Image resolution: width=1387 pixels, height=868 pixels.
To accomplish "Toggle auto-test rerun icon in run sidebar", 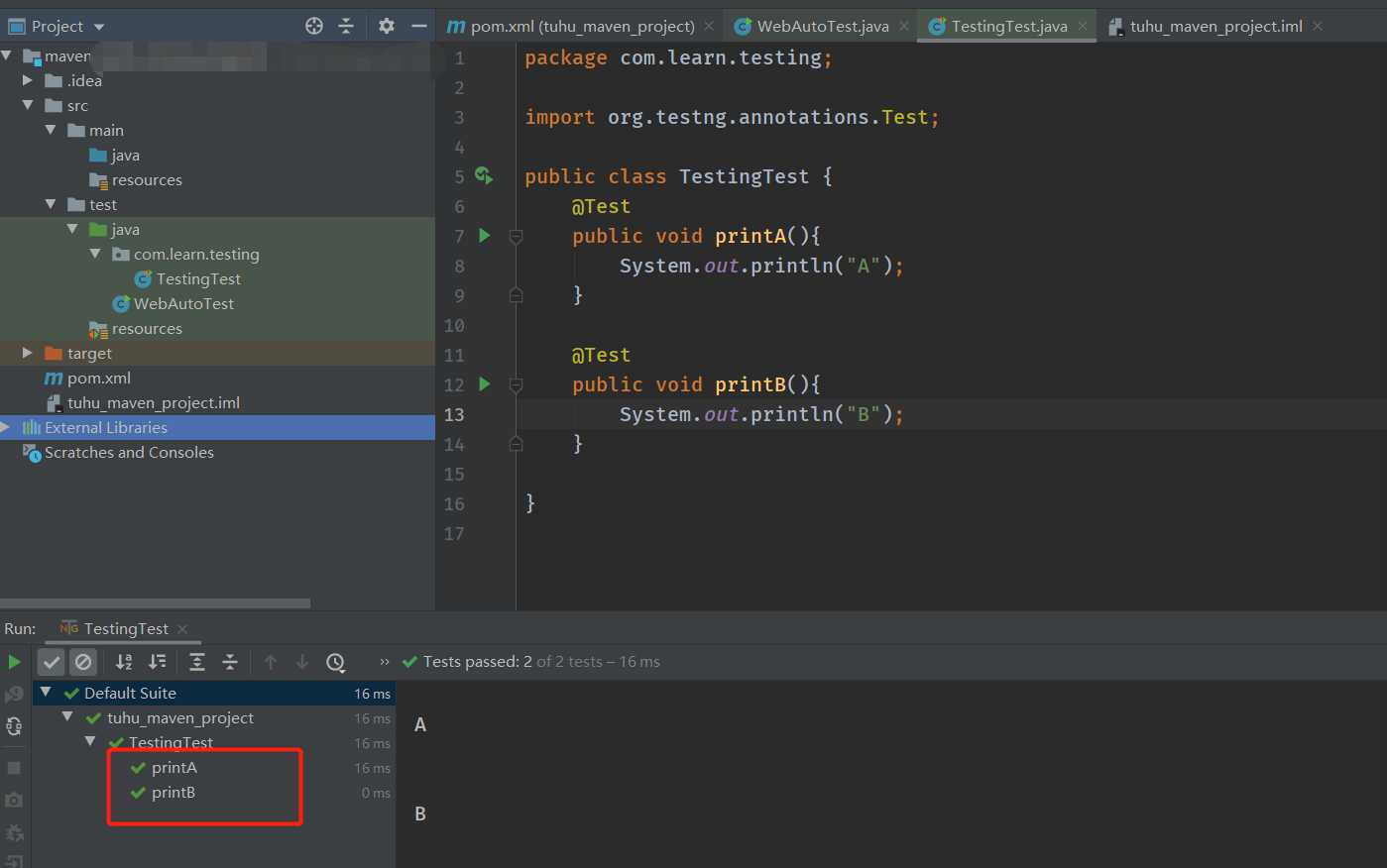I will (x=14, y=726).
